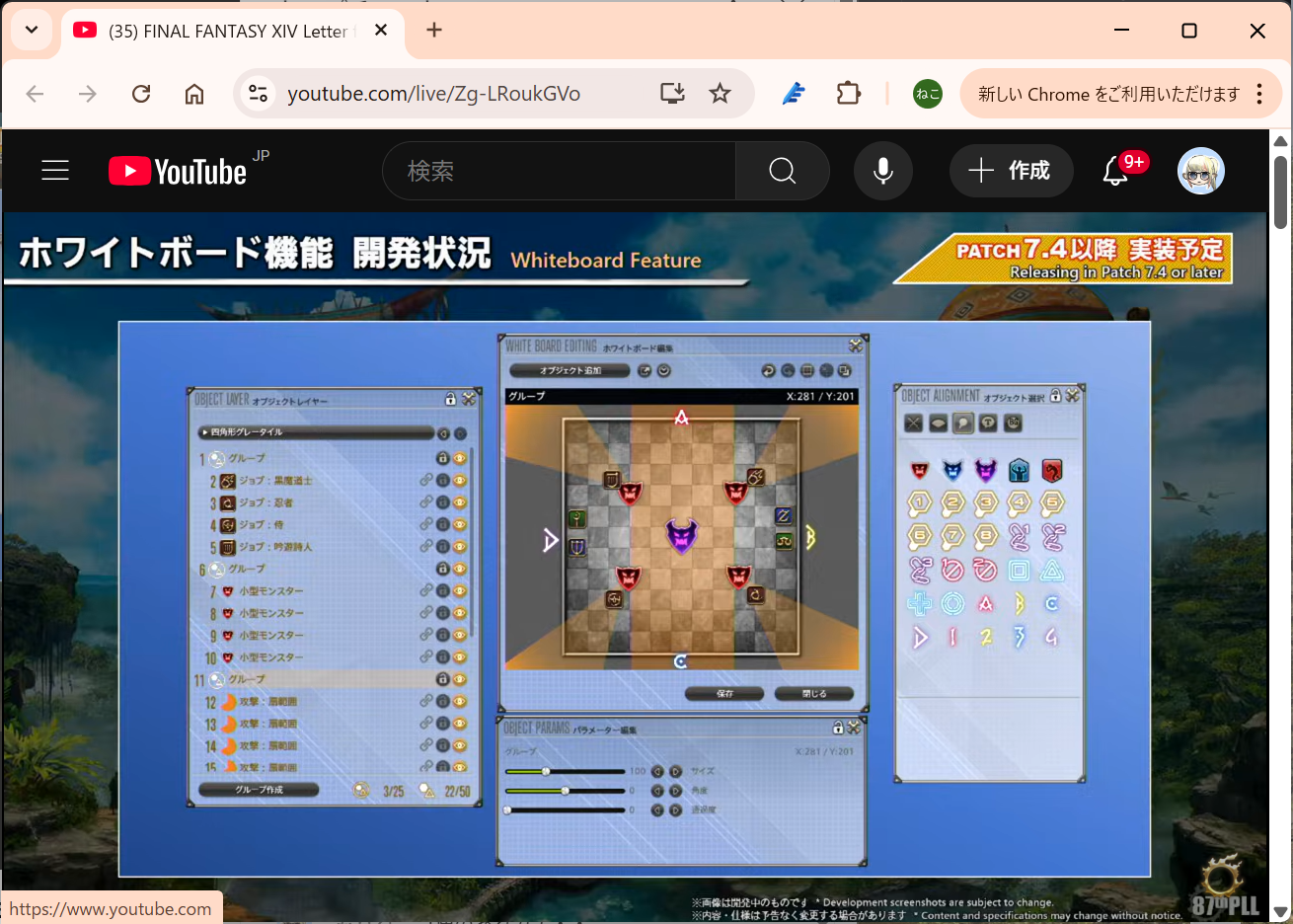Screen dimensions: 1293x924
Task: Switch to the fifth Object Alignment category tab
Action: point(1013,423)
